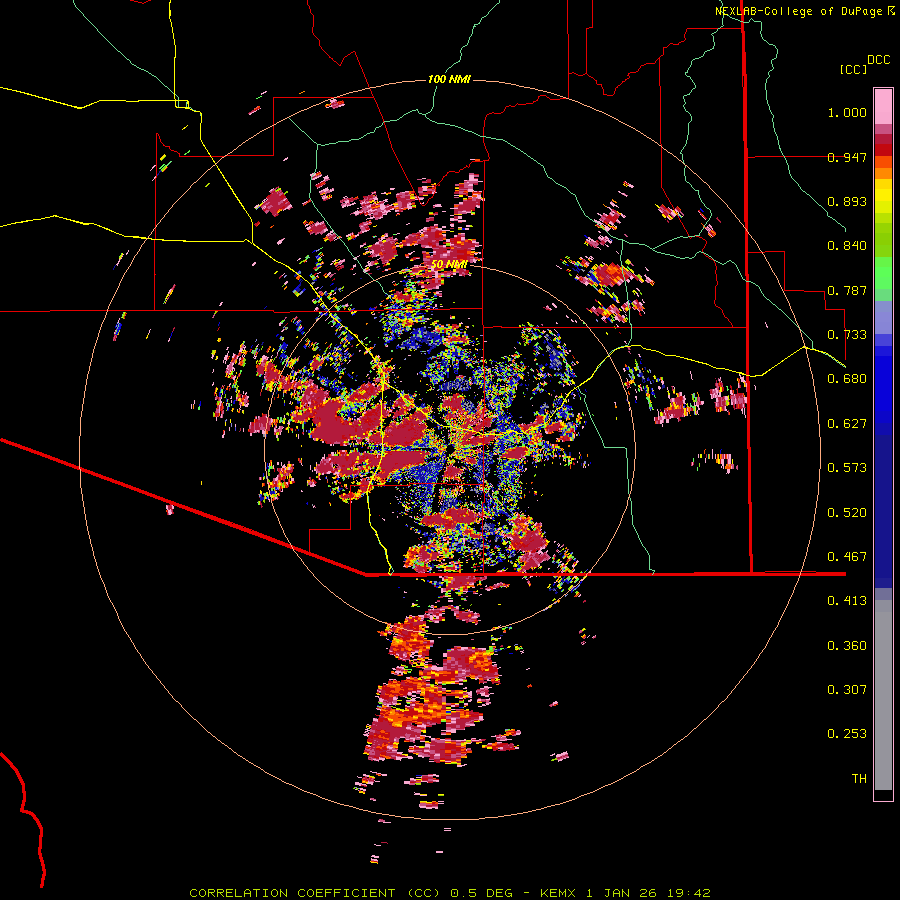
Task: Click the 0.893 legend value
Action: tap(847, 201)
